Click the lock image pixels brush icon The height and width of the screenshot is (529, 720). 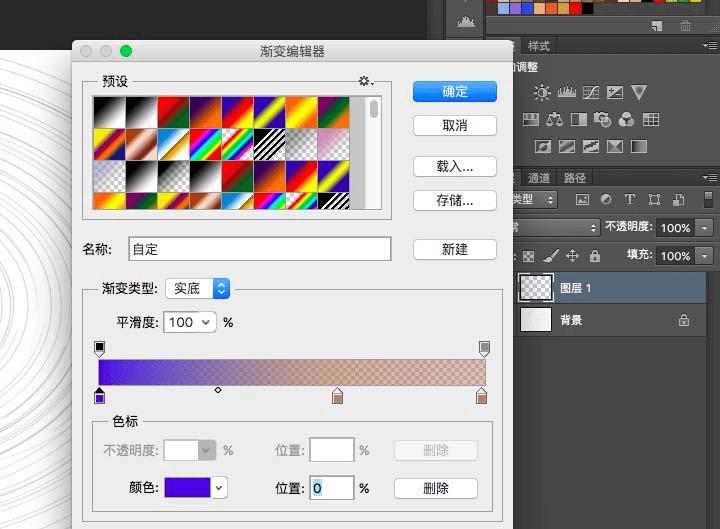coord(550,256)
